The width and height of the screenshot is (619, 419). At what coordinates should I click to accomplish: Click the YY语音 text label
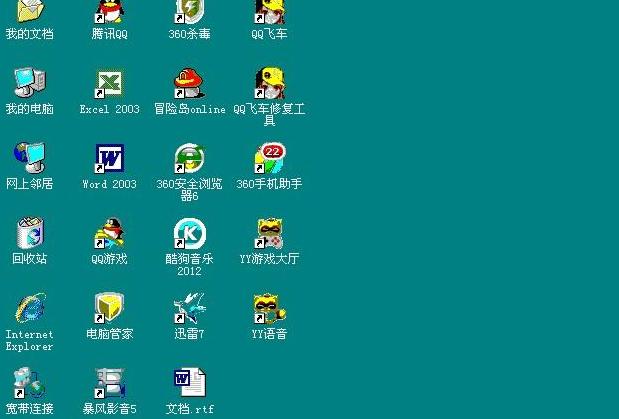[269, 334]
